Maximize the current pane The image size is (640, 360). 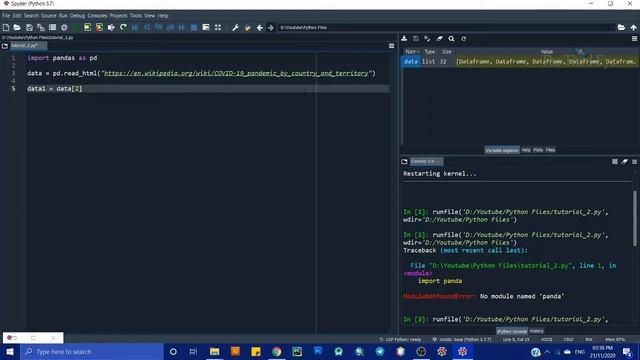(x=206, y=27)
